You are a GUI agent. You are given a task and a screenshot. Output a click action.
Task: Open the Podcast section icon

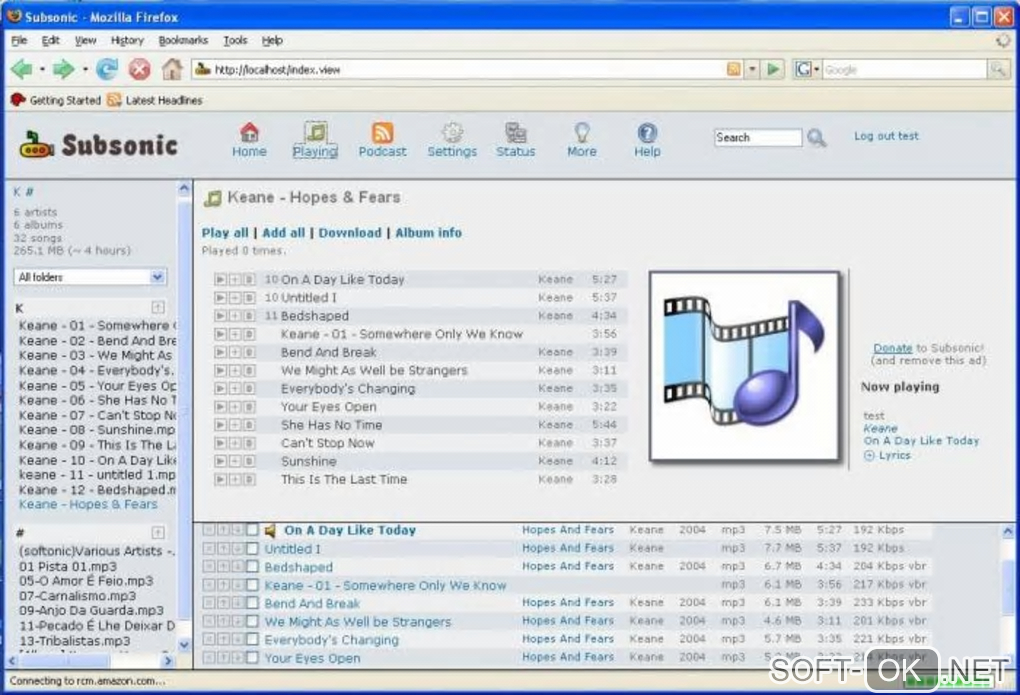382,132
